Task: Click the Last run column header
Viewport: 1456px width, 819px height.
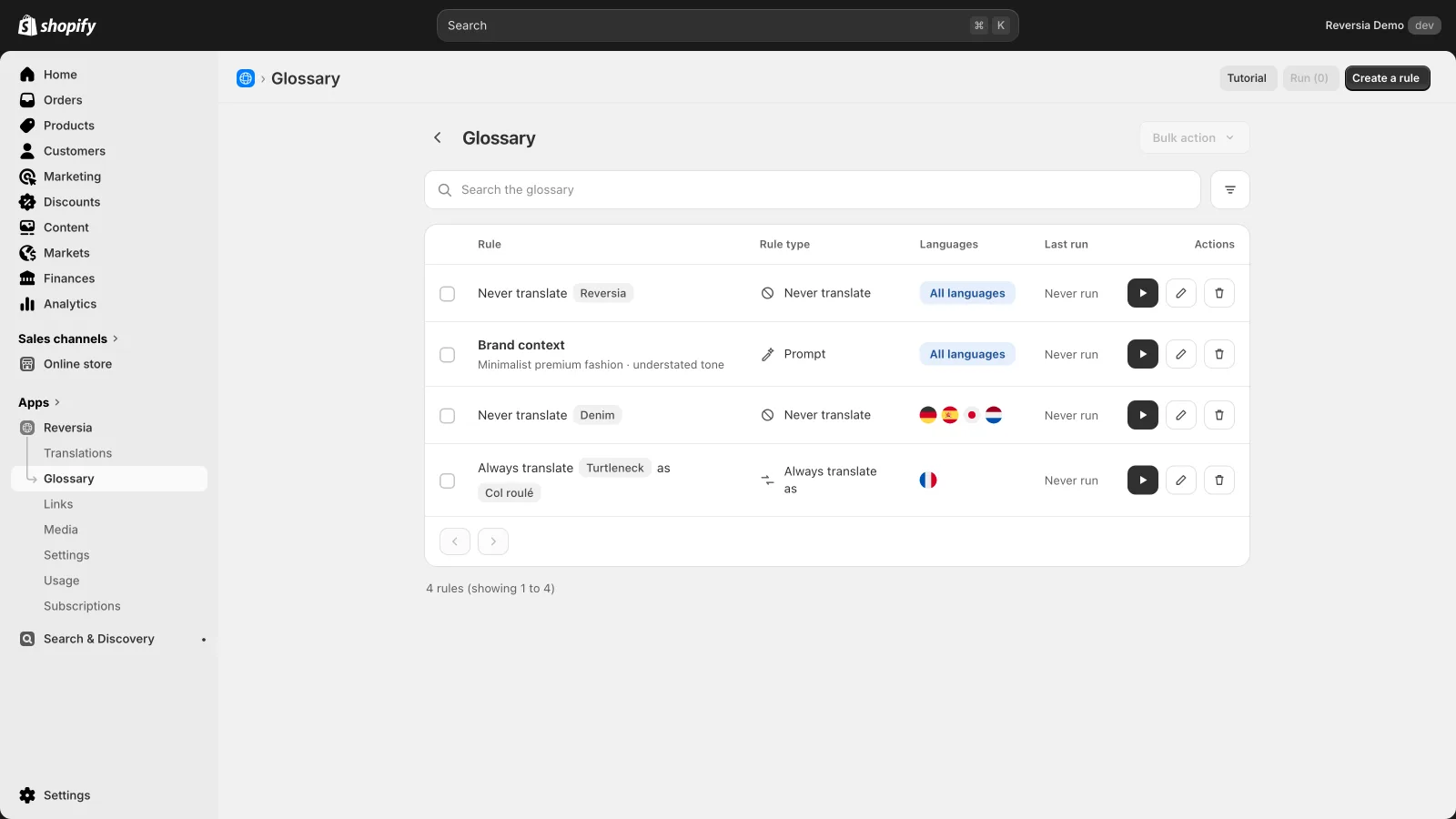Action: pos(1067,245)
